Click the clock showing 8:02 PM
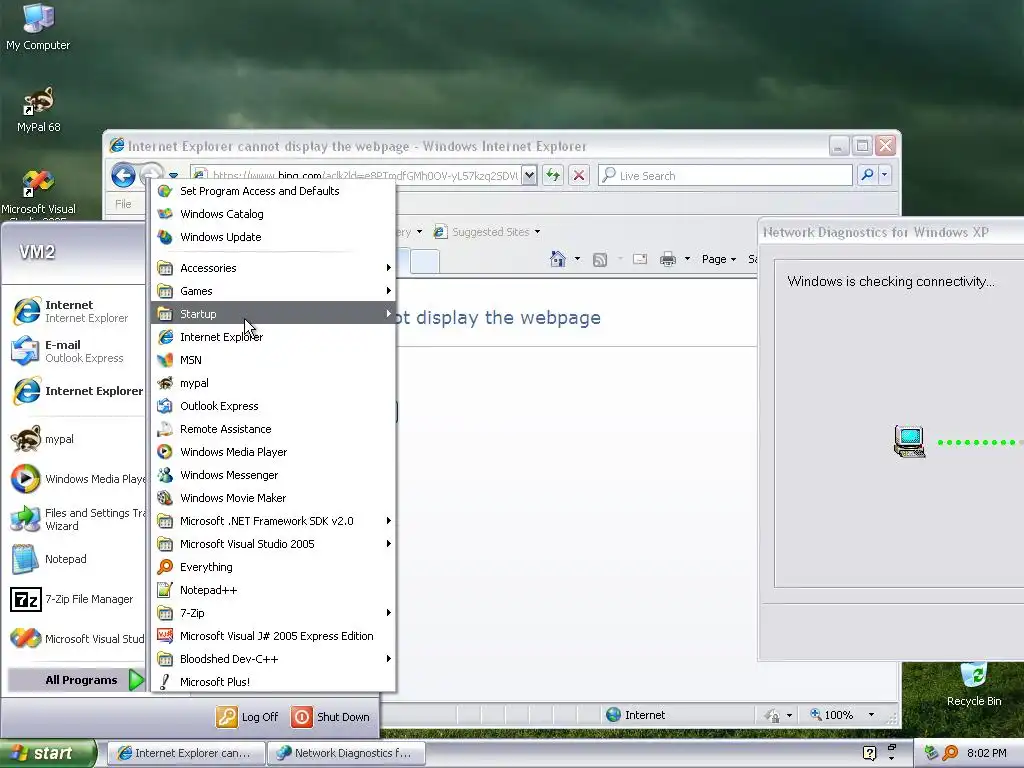Screen dimensions: 1024x768 986,753
